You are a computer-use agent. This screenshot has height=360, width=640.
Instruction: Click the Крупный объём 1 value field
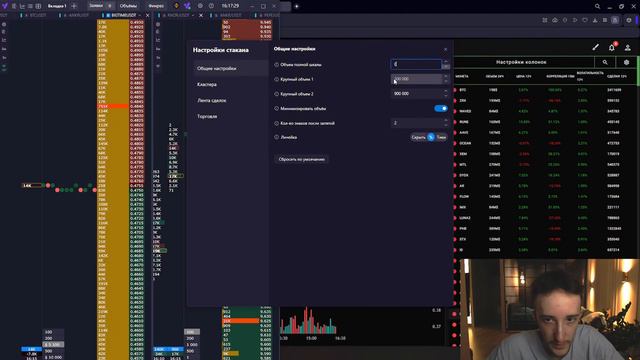416,79
